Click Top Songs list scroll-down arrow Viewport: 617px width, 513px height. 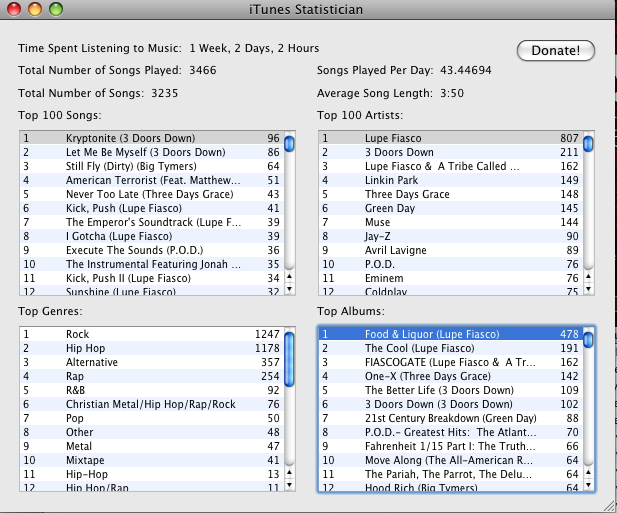290,289
